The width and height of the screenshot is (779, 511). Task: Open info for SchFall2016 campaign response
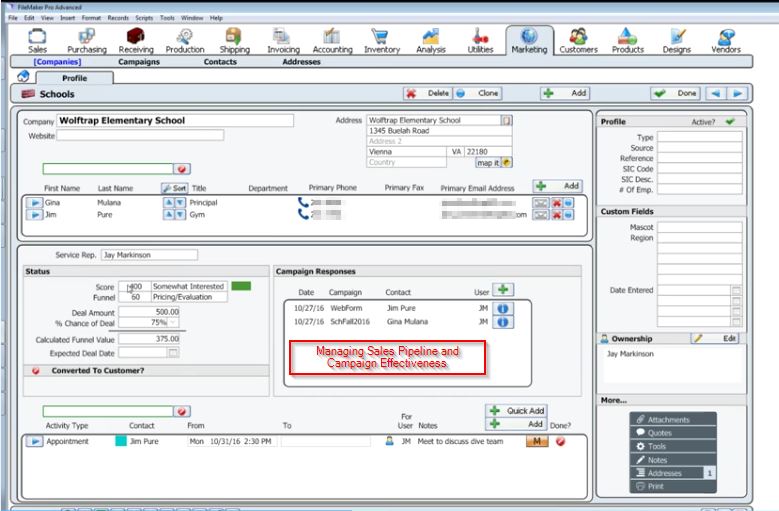pos(503,322)
